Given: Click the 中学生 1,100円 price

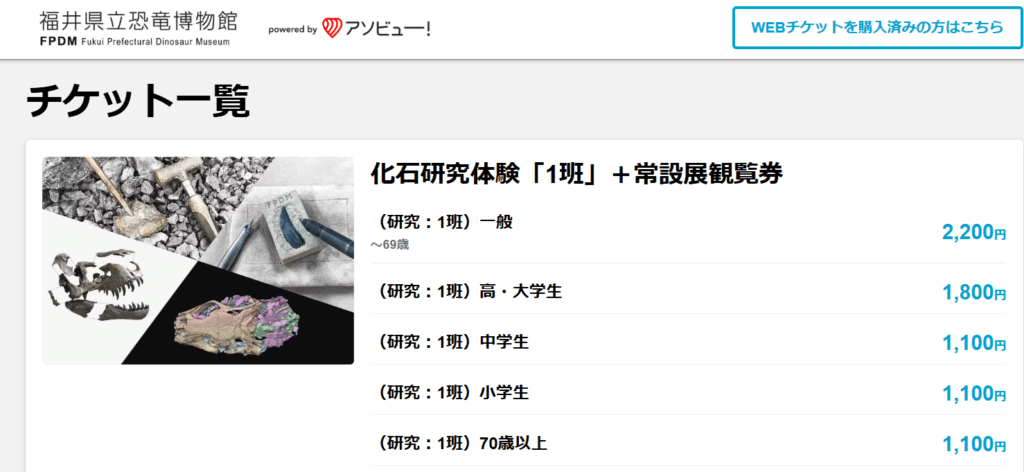Looking at the screenshot, I should [974, 343].
